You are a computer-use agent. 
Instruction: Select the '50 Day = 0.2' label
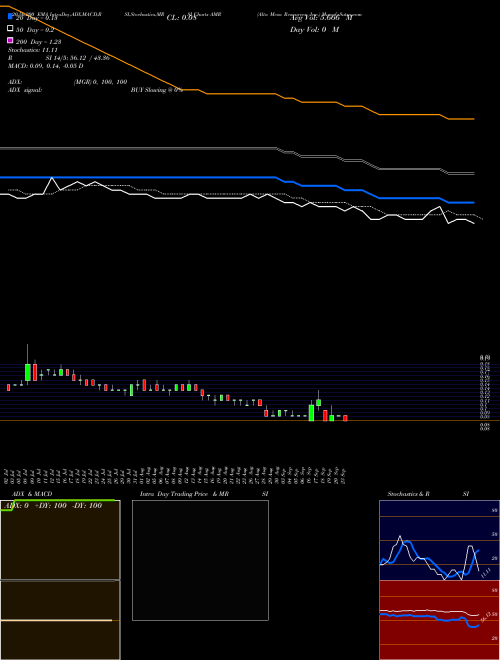point(35,30)
